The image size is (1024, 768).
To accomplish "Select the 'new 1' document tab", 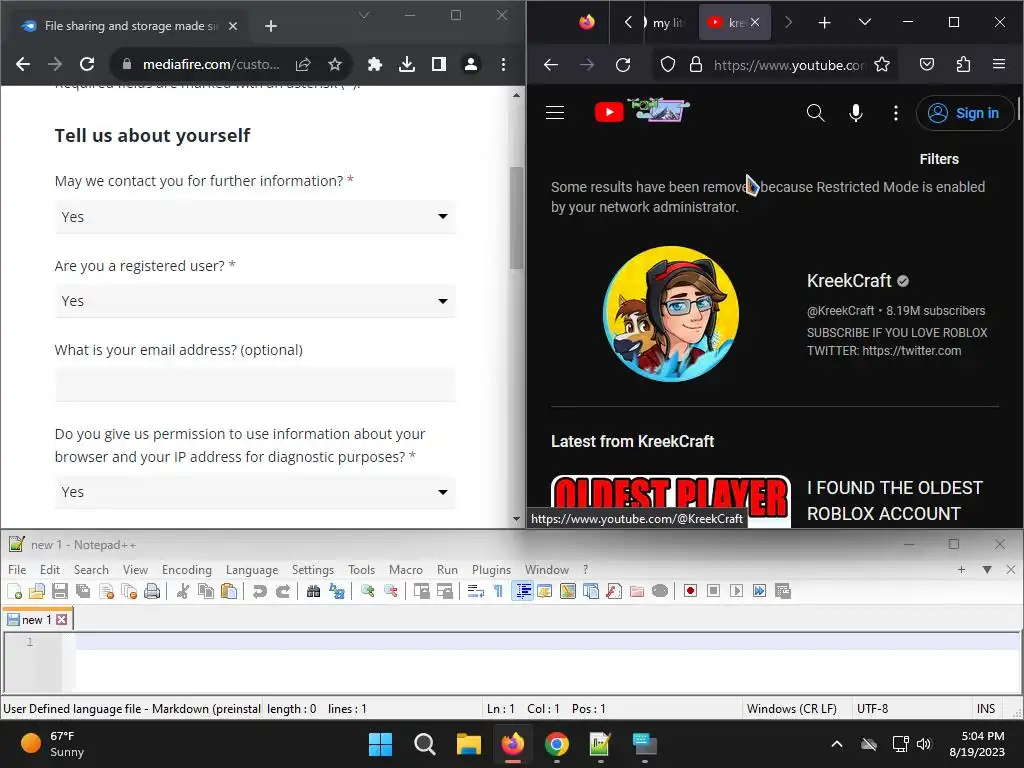I will (37, 620).
